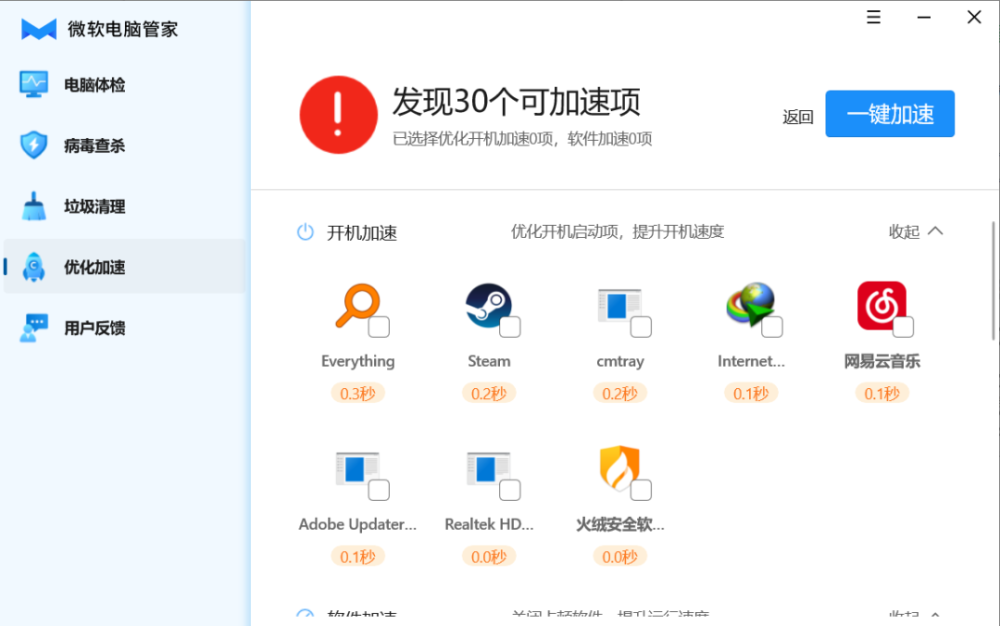Viewport: 1000px width, 626px height.
Task: Click the 火绒安全软件 orange shield icon
Action: (619, 469)
